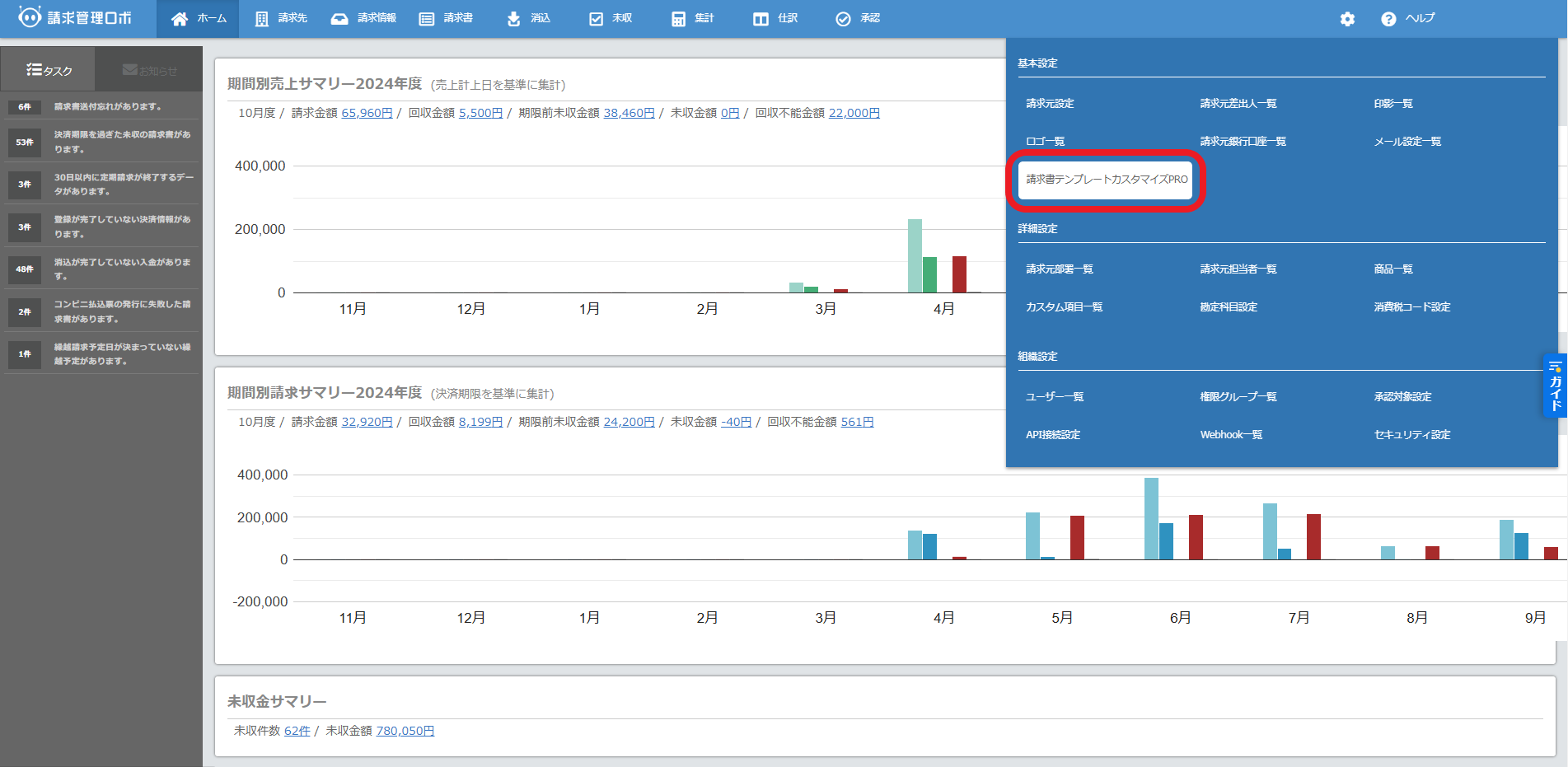Open Webhook一覧
Viewport: 1568px width, 767px height.
click(1231, 435)
